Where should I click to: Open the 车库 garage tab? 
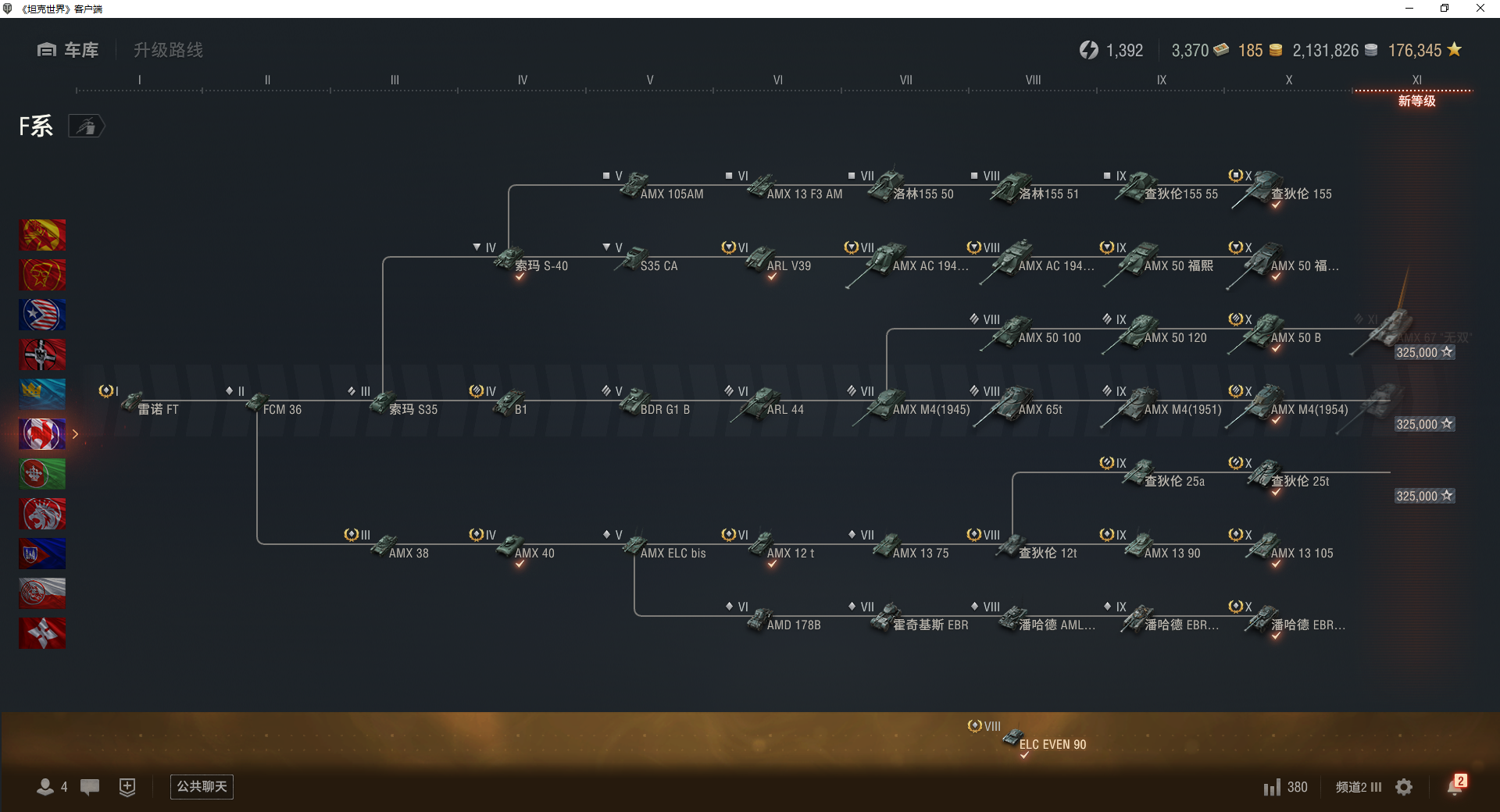coord(68,50)
